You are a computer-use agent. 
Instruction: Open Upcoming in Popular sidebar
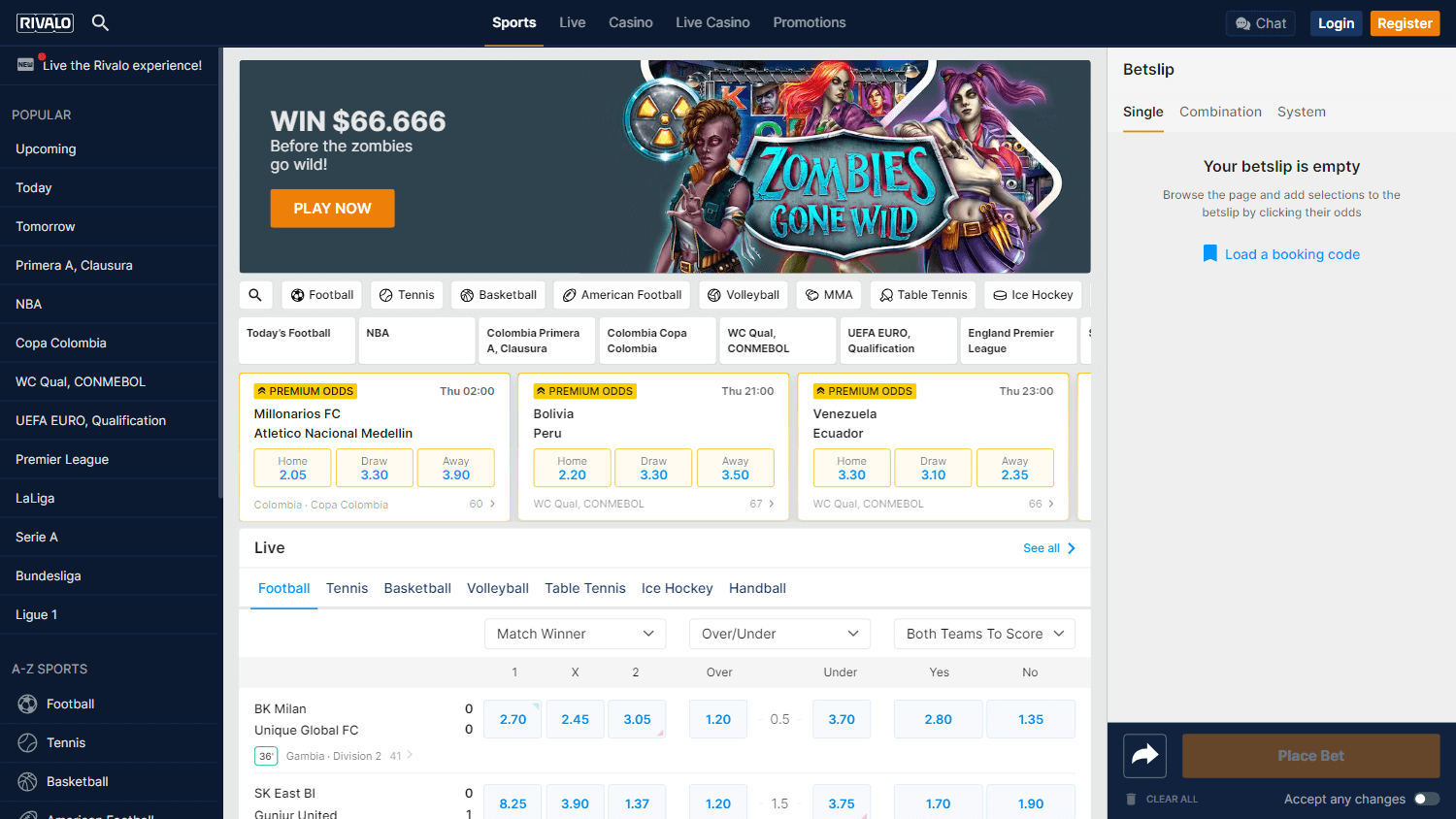click(x=110, y=149)
